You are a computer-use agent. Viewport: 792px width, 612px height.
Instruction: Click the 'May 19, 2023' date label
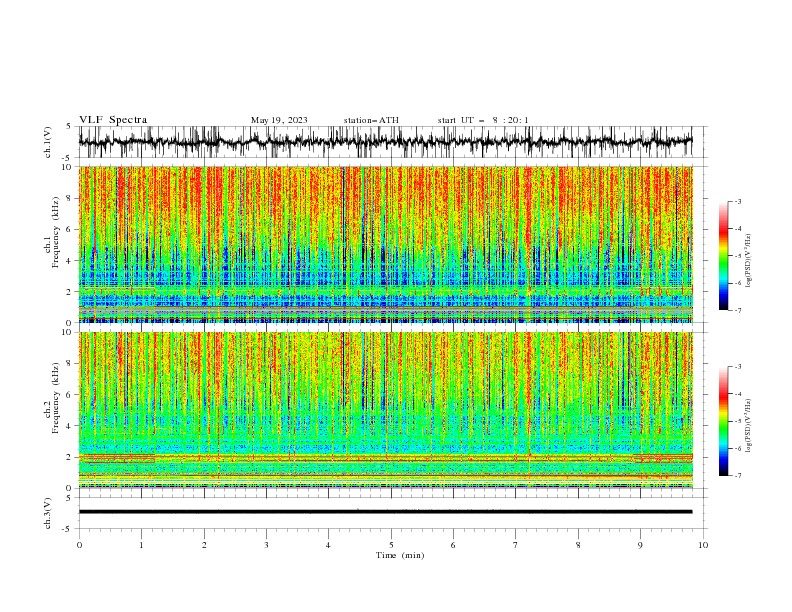[x=279, y=120]
